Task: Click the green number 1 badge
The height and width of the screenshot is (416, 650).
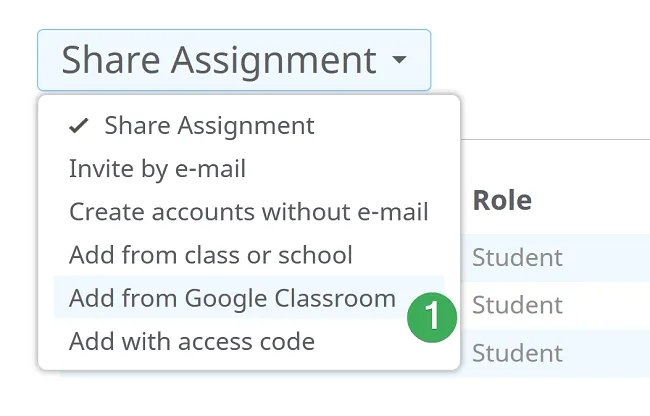Action: 432,316
